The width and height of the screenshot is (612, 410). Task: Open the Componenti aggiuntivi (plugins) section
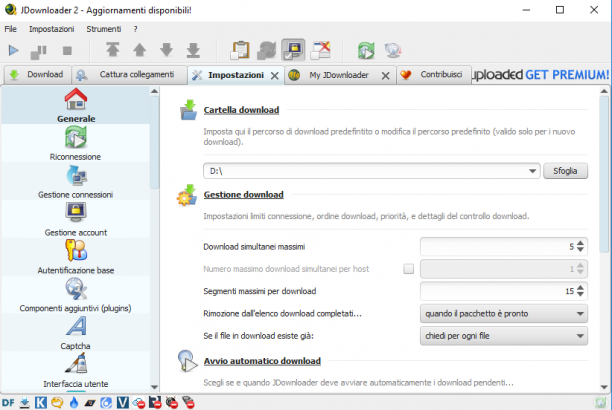[76, 295]
